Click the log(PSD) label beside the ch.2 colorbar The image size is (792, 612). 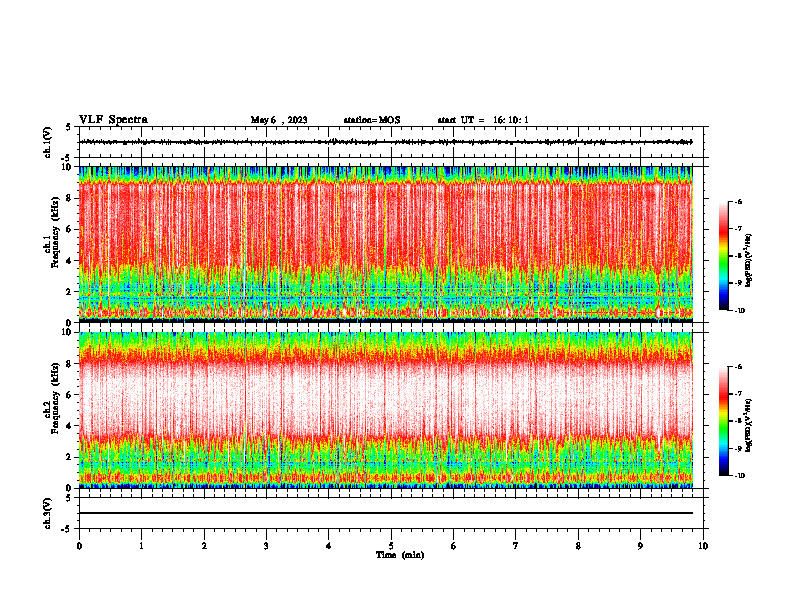749,425
